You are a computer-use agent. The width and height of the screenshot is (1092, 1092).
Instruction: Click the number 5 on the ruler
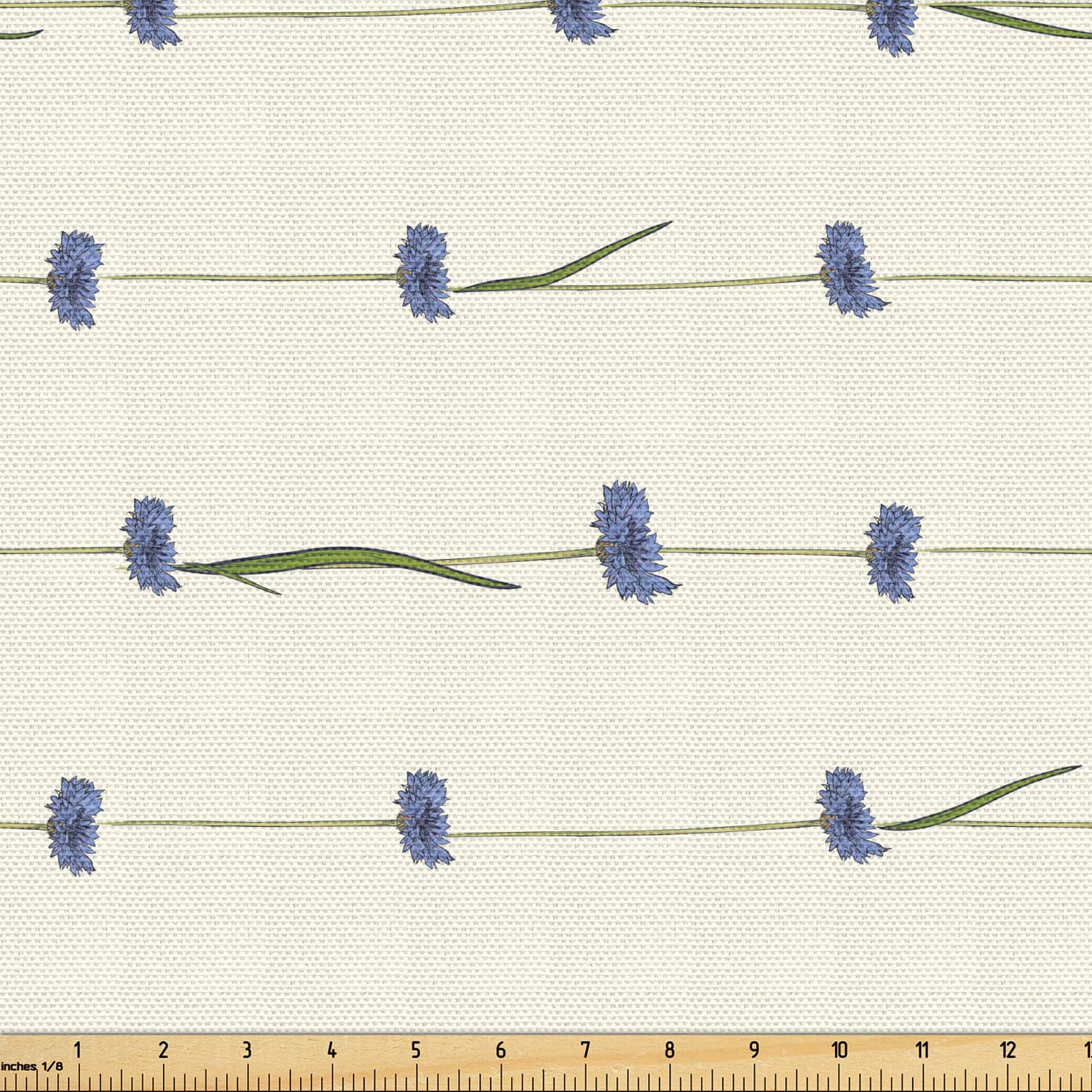click(x=416, y=1049)
